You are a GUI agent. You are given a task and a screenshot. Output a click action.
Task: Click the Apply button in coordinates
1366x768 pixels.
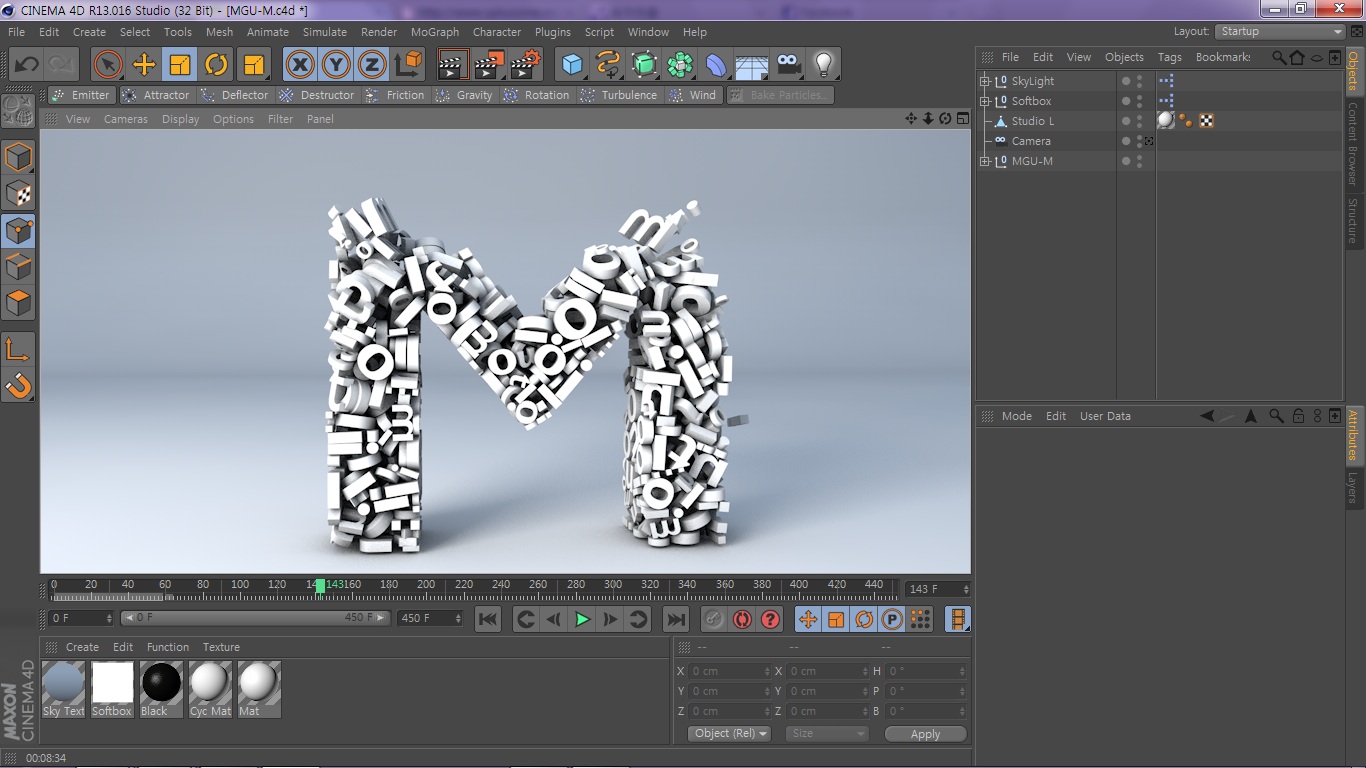925,733
